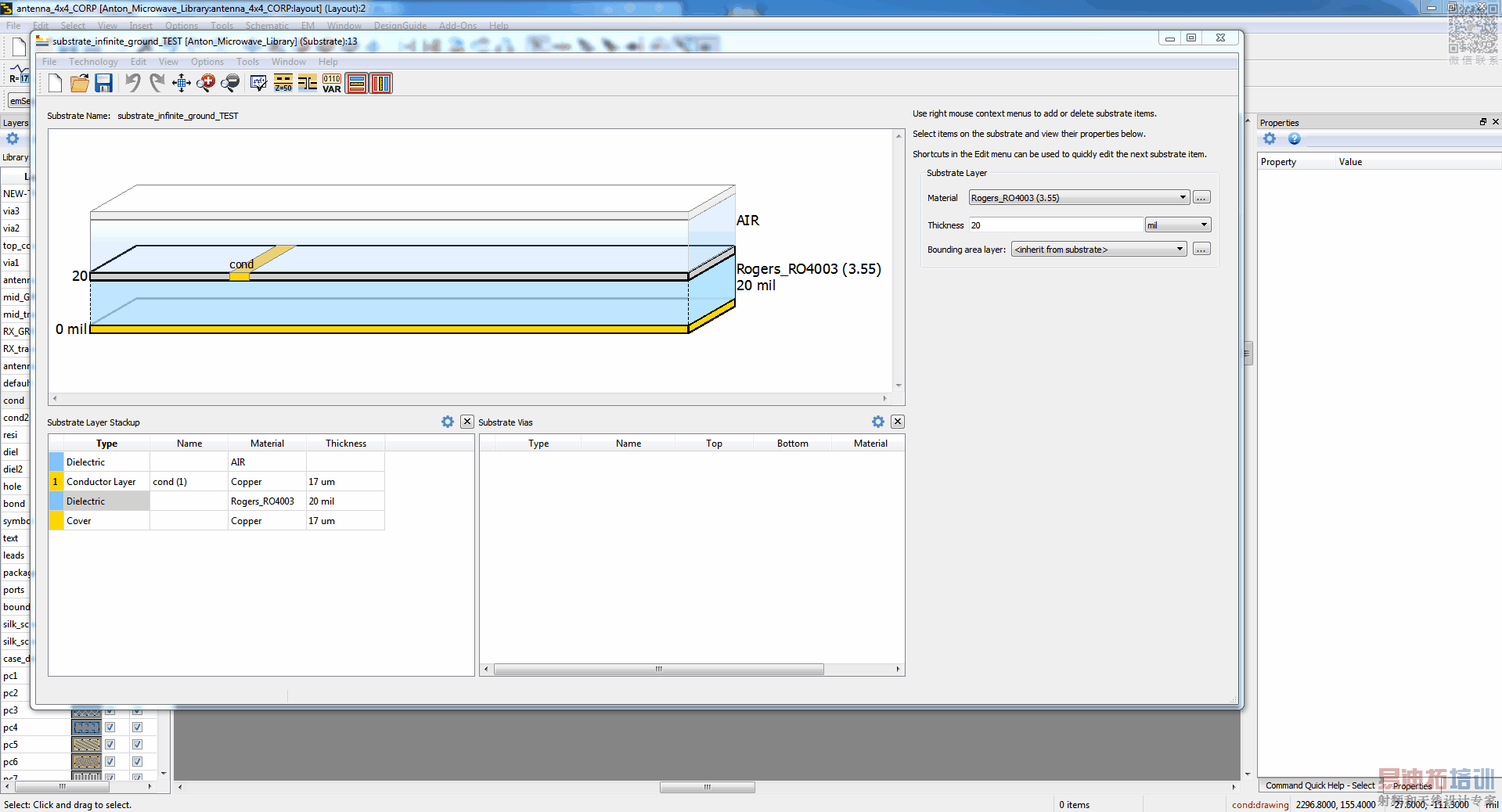Select the Cover row in the stackup table
Image resolution: width=1502 pixels, height=812 pixels.
[x=217, y=521]
